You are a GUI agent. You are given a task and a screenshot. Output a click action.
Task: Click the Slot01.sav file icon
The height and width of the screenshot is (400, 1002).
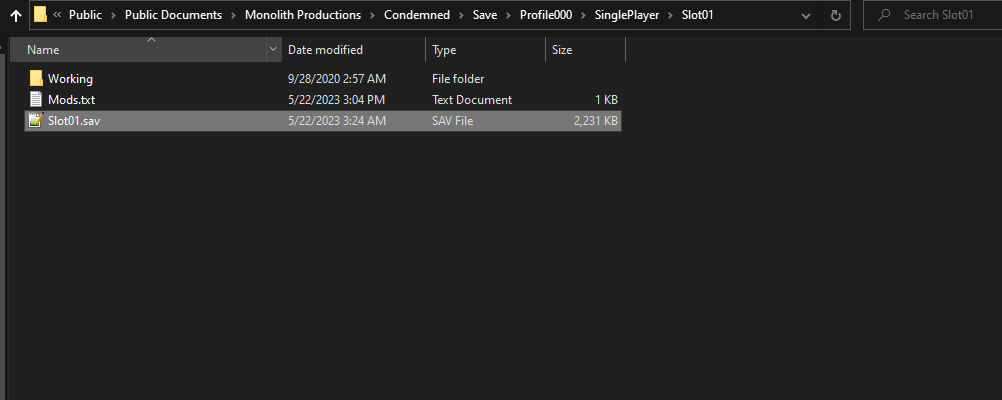coord(36,121)
